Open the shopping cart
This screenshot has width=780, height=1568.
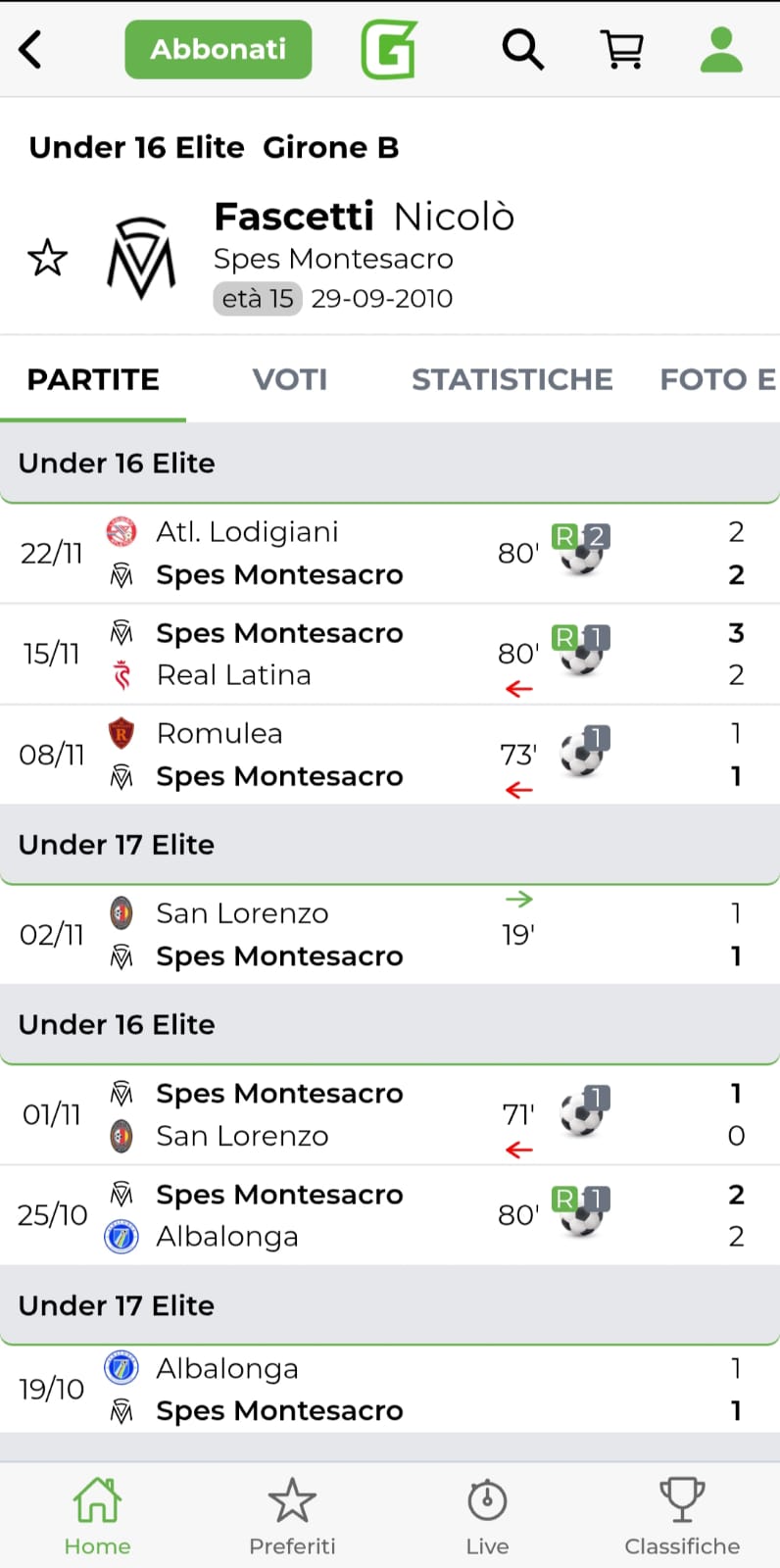[622, 49]
